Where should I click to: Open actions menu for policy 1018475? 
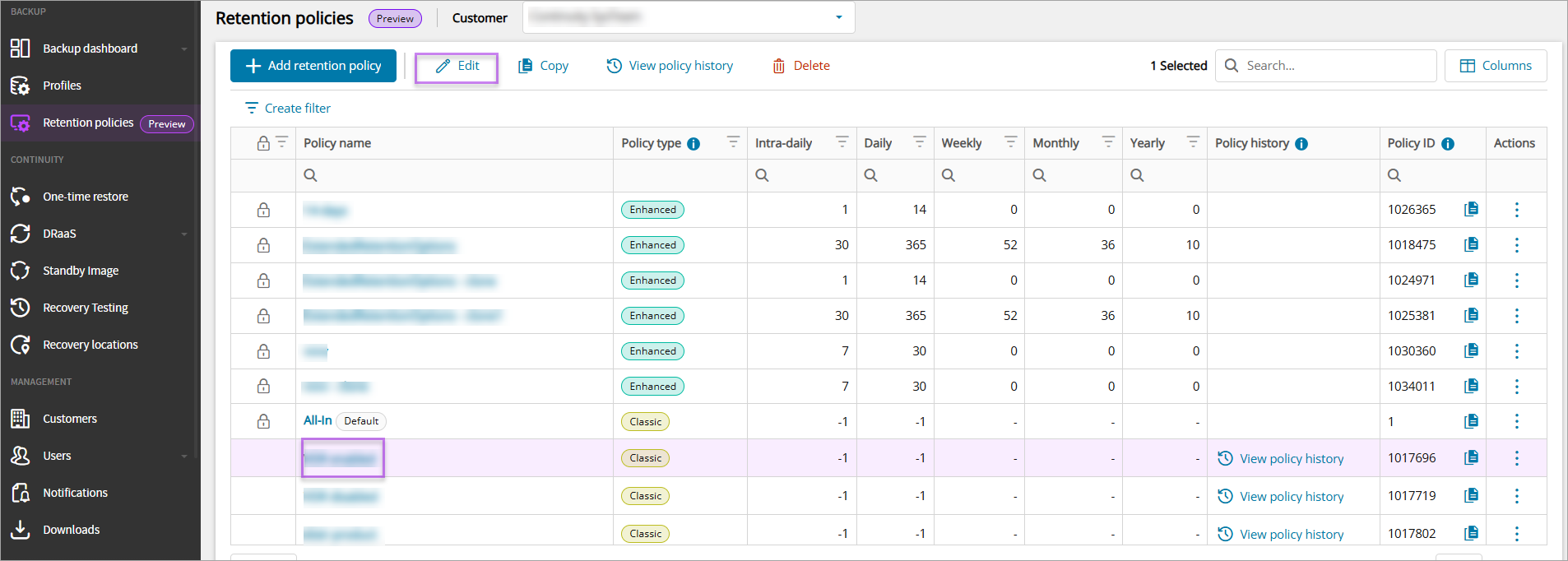(x=1516, y=245)
